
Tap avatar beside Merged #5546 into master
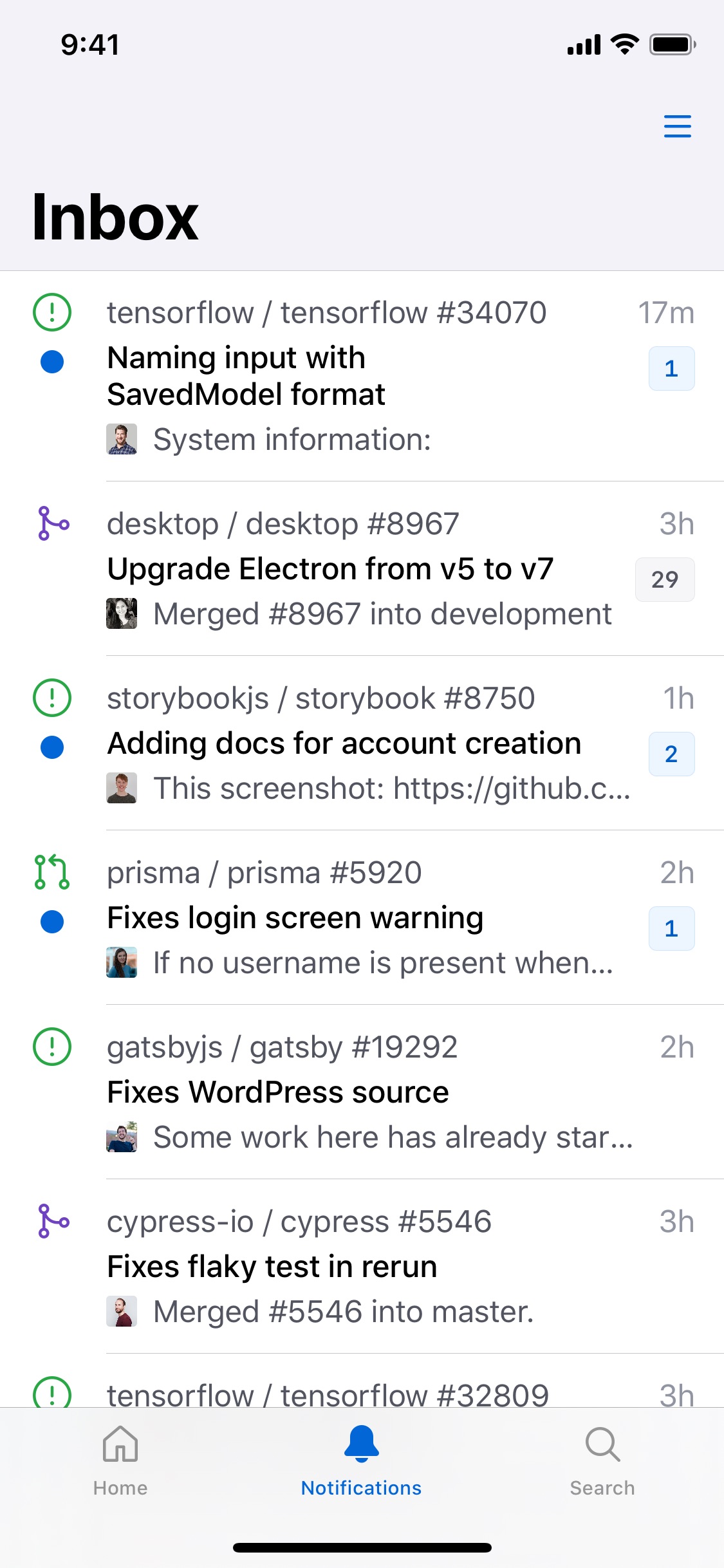pyautogui.click(x=122, y=1311)
